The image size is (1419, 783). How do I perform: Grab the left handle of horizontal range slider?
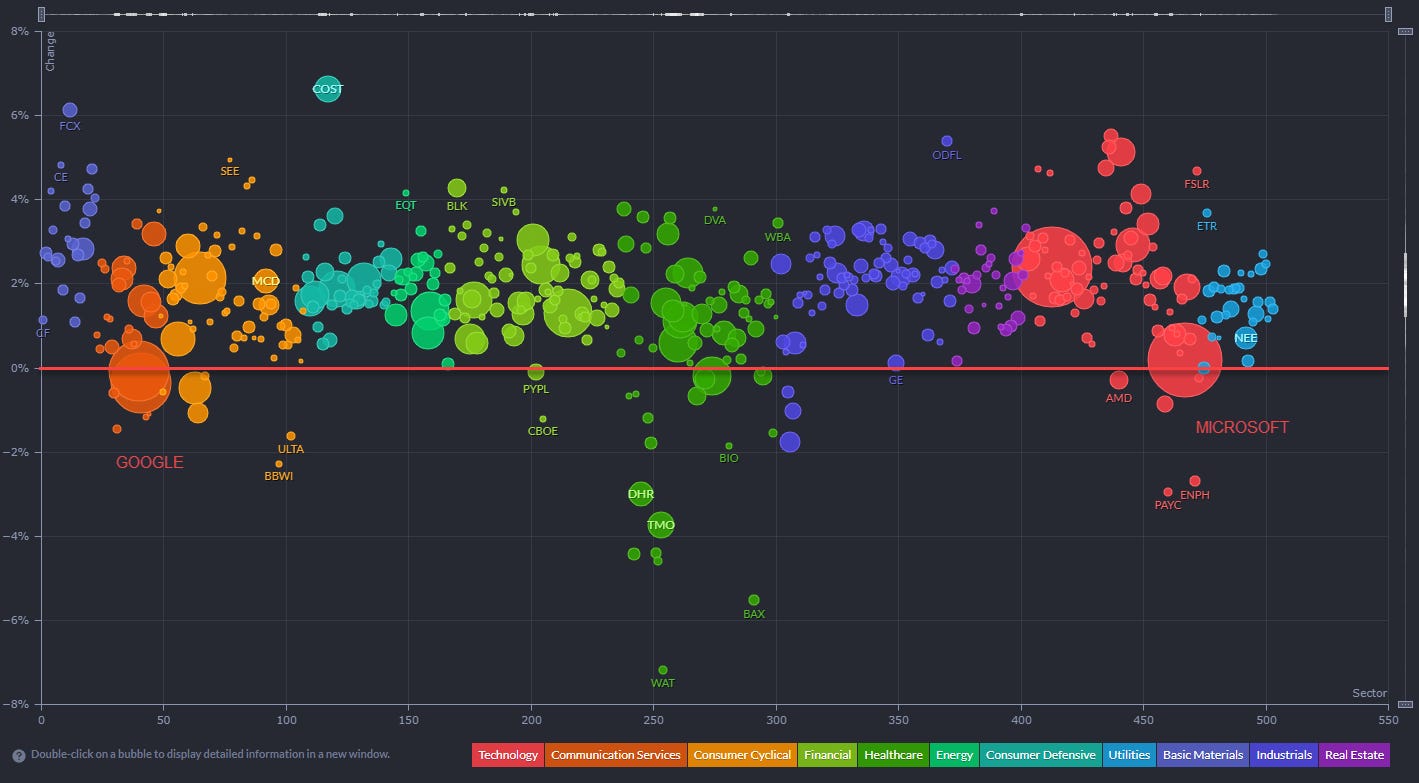click(40, 14)
